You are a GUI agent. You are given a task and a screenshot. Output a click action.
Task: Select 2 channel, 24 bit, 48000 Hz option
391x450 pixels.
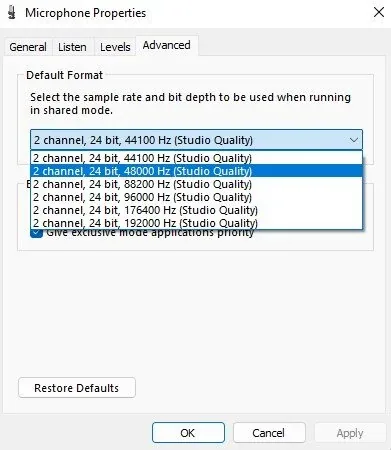pos(196,171)
